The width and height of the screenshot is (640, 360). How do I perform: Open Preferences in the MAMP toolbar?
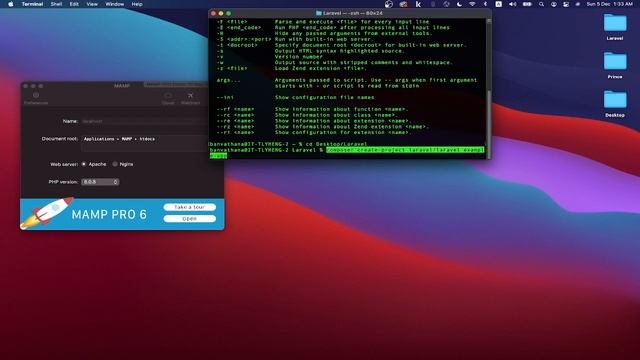click(36, 98)
